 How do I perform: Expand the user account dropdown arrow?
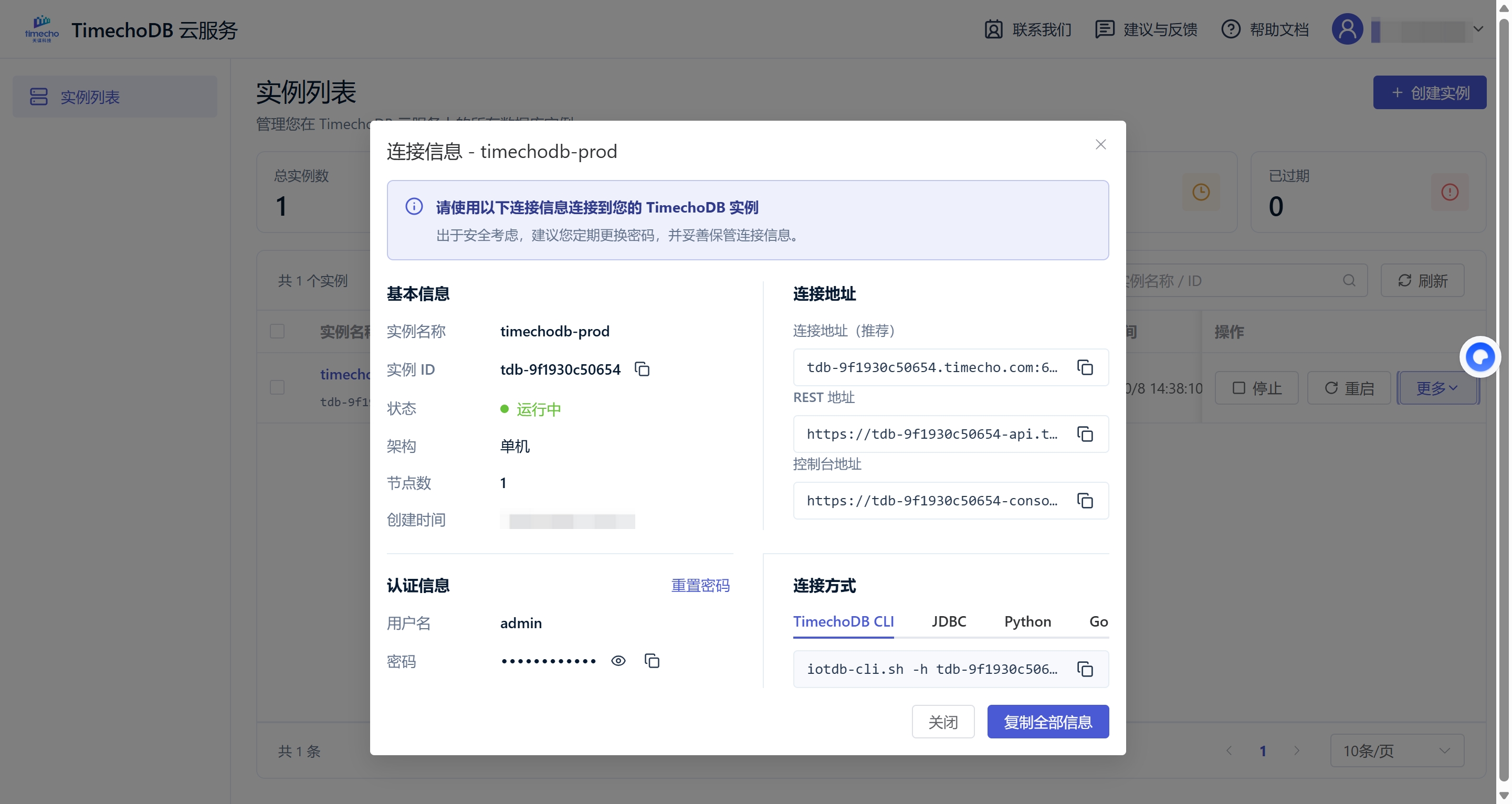pyautogui.click(x=1478, y=29)
